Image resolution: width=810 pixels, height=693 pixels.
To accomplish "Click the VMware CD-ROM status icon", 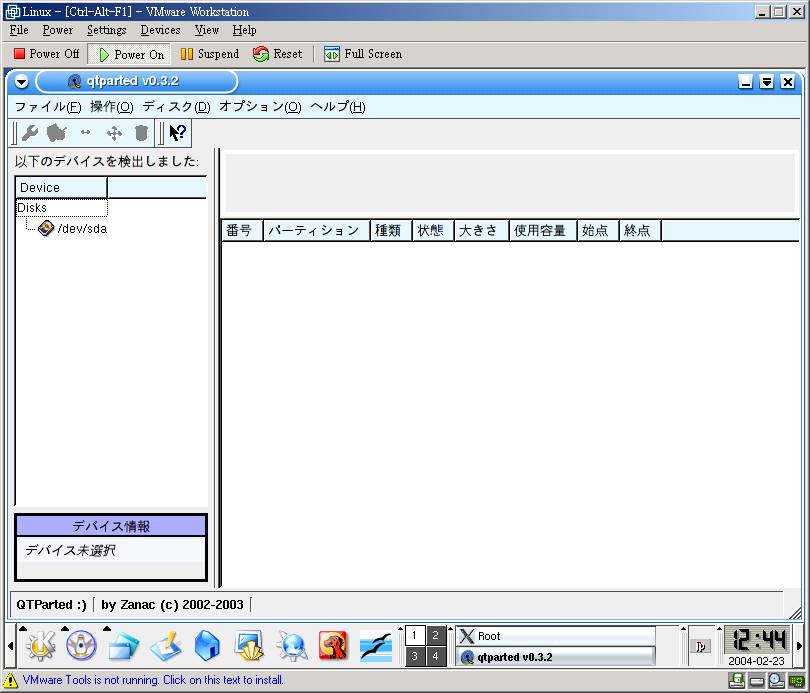I will (776, 681).
